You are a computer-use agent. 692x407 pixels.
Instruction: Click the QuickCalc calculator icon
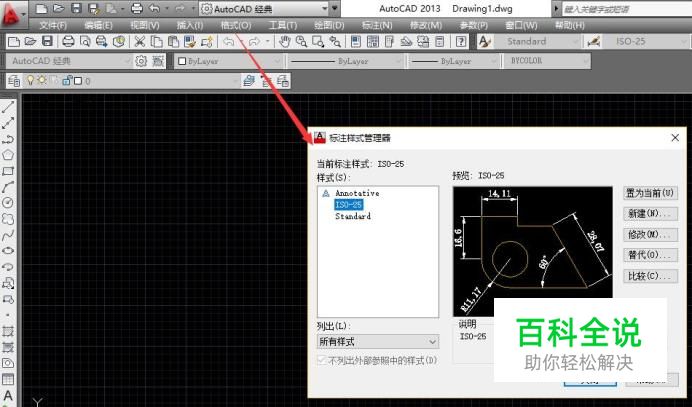[439, 42]
